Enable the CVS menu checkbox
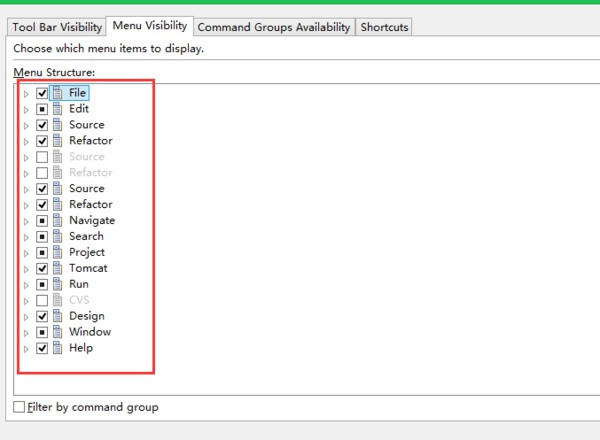Screen dimensions: 600x440 coord(42,301)
